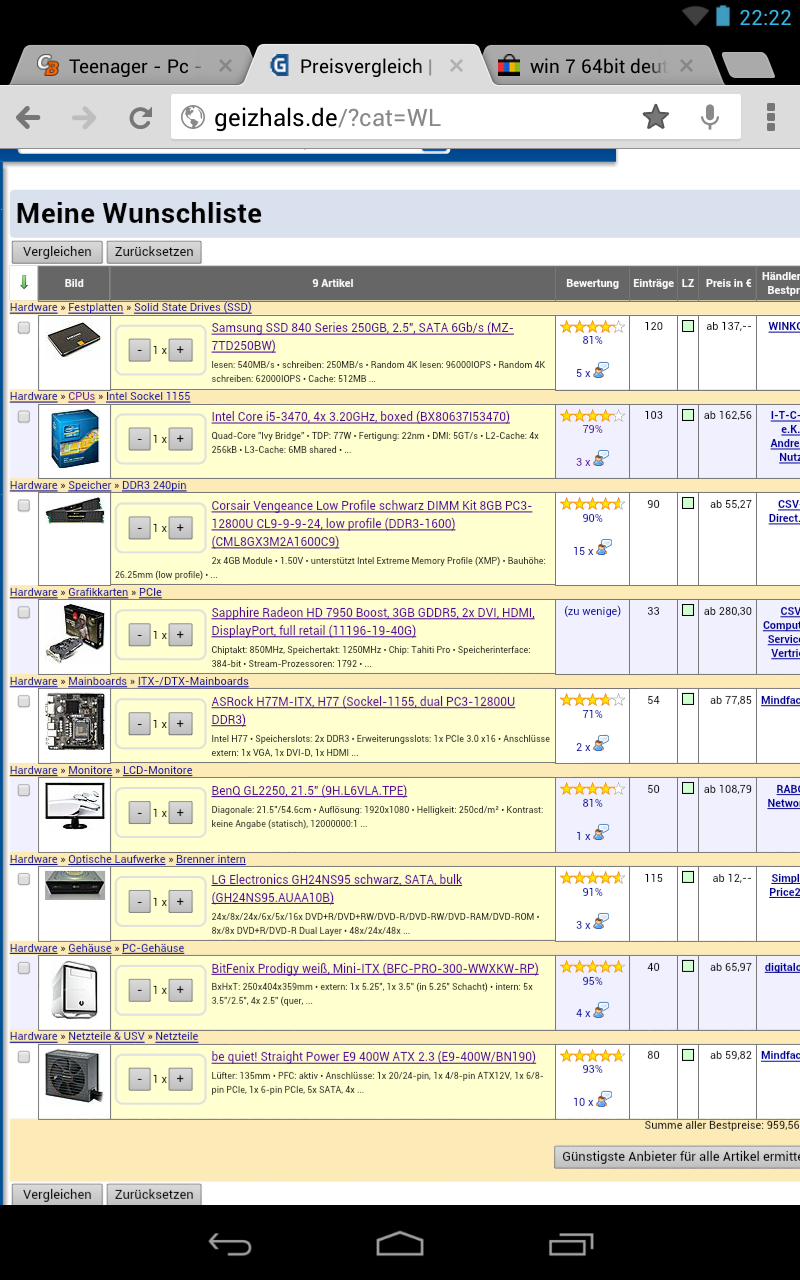Open Chrome overflow menu
The image size is (800, 1280).
(x=770, y=118)
